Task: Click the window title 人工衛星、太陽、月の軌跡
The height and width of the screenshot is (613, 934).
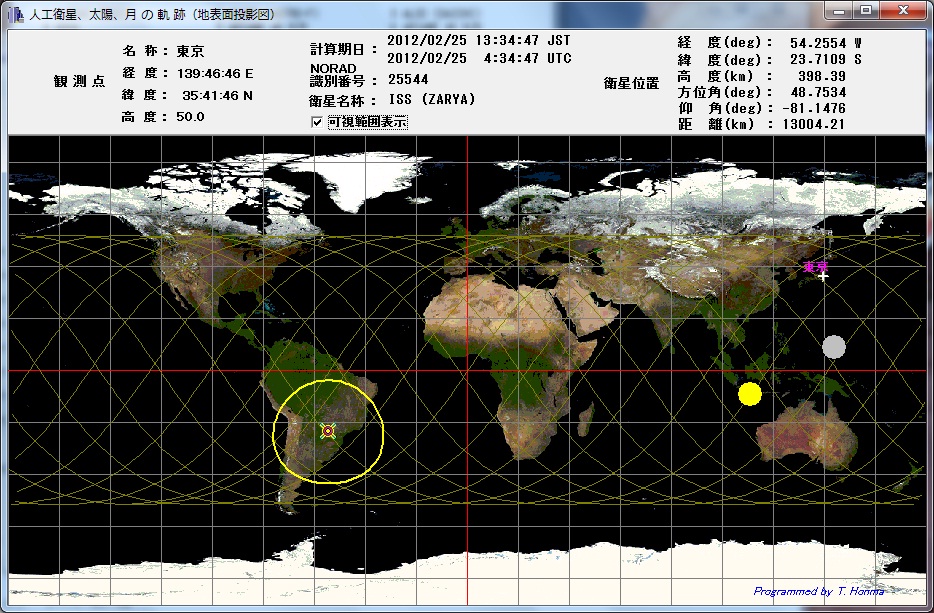Action: [152, 15]
